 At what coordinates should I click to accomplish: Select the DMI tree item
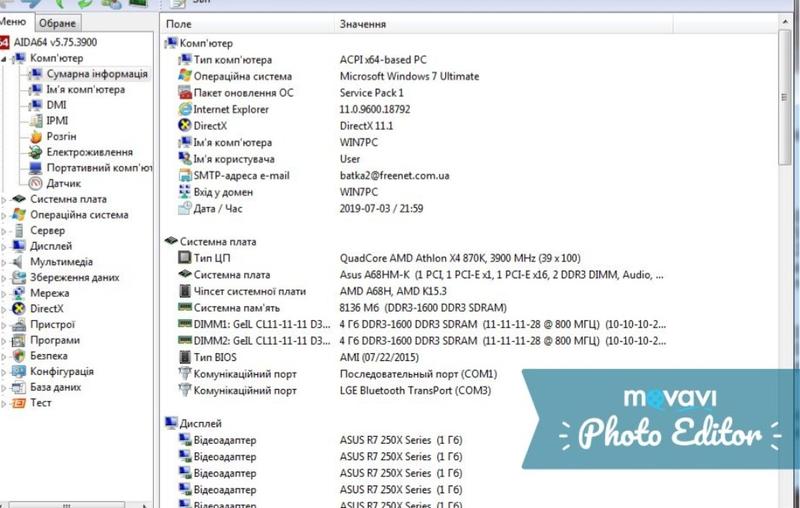(56, 105)
